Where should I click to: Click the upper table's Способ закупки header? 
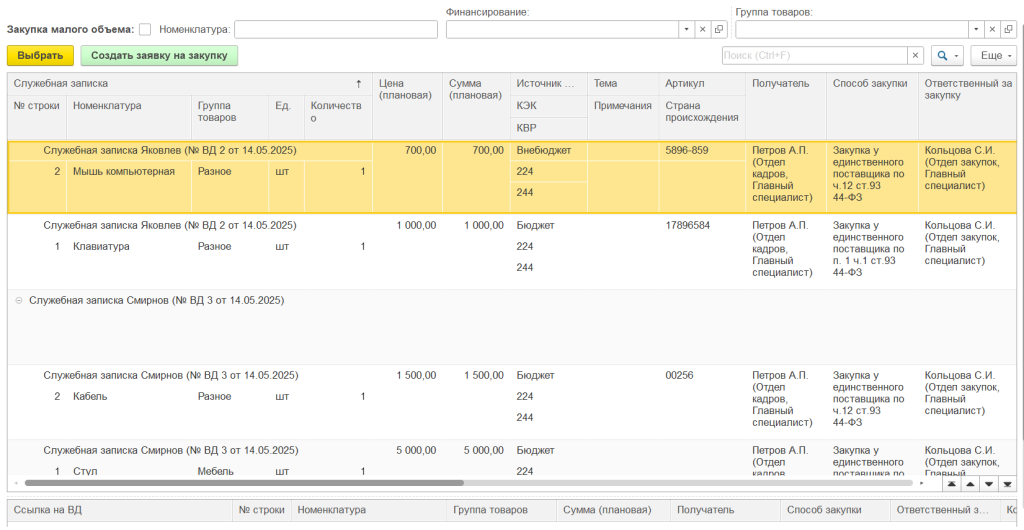(872, 106)
